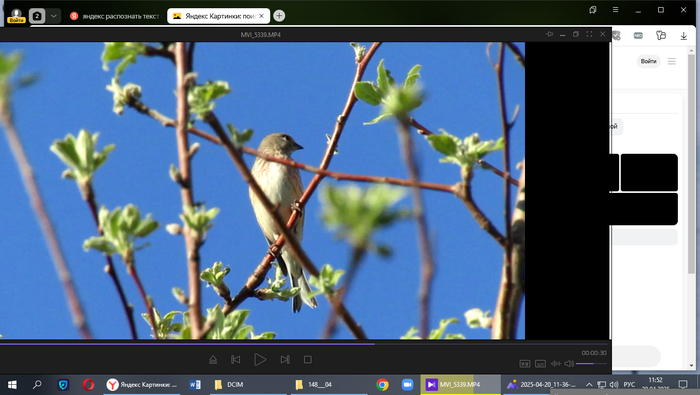Screen dimensions: 700x395
Task: Start playback with the play button
Action: 260,360
